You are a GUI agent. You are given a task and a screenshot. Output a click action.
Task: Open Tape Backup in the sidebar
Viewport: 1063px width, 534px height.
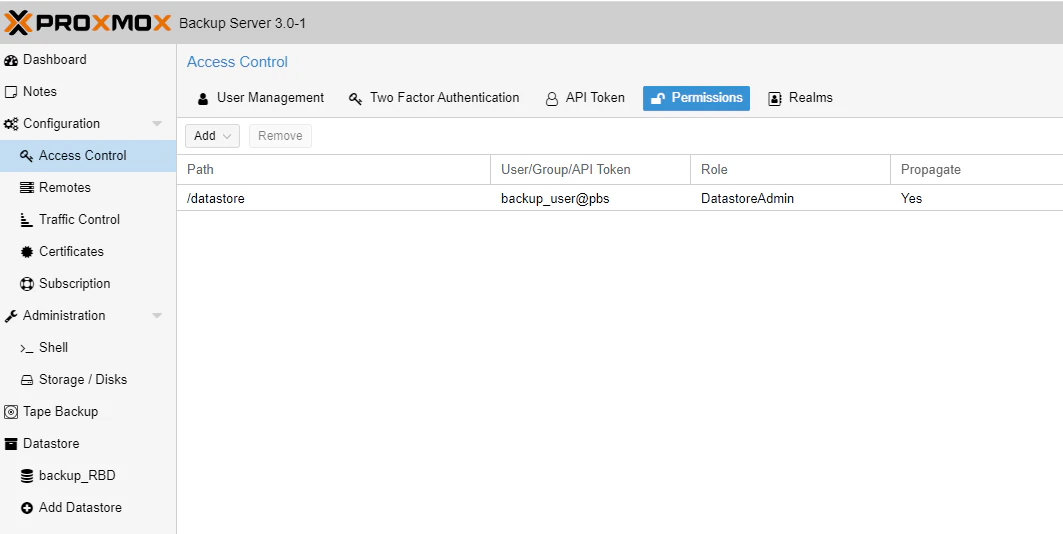coord(88,411)
